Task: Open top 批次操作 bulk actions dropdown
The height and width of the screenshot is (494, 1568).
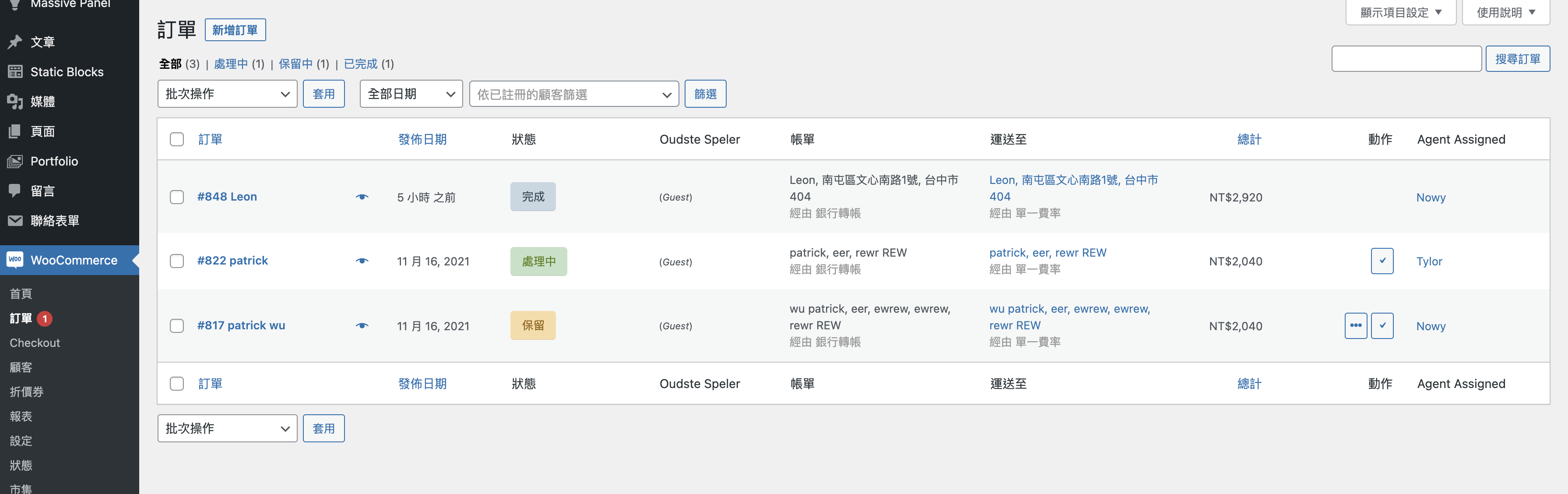Action: coord(227,94)
